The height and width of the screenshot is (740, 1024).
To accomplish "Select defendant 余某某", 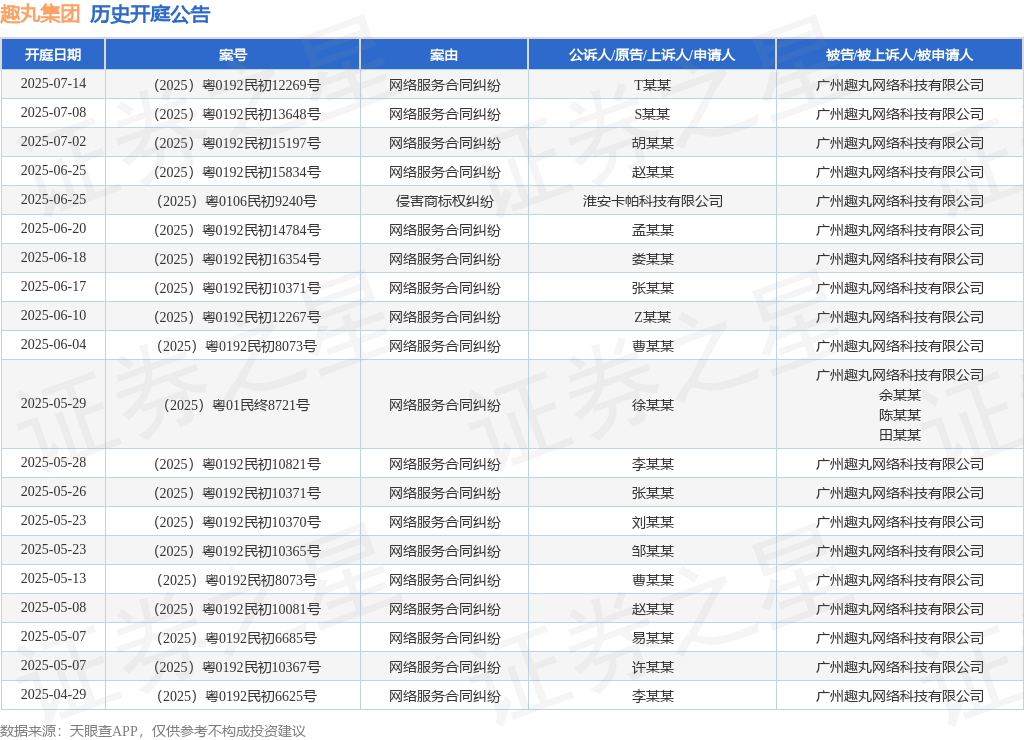I will click(899, 394).
